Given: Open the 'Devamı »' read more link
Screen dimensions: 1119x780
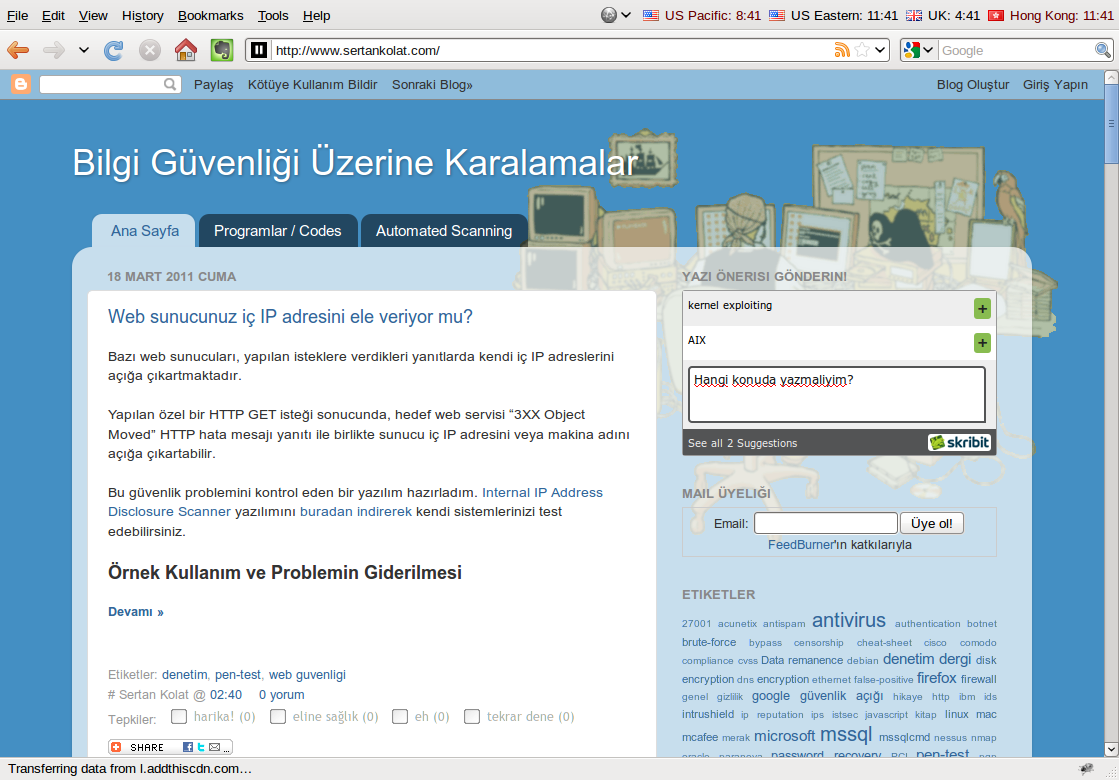Looking at the screenshot, I should [135, 612].
